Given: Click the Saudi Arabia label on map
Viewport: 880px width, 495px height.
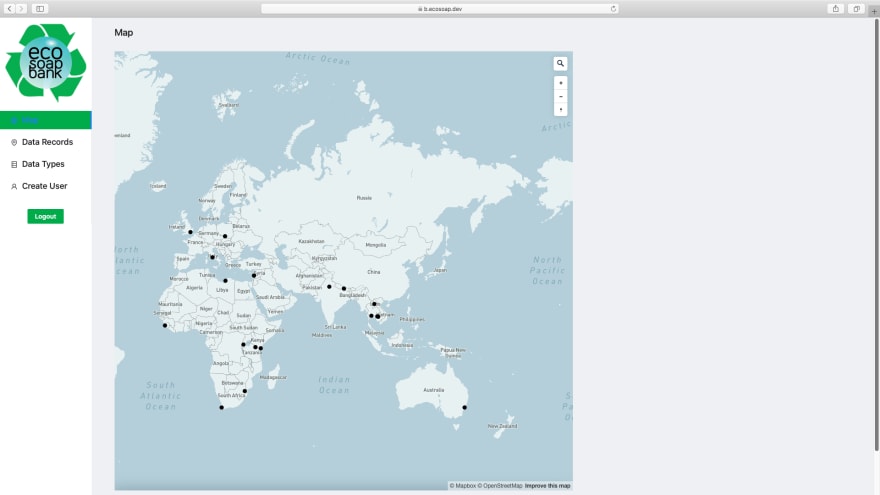Looking at the screenshot, I should [x=271, y=297].
